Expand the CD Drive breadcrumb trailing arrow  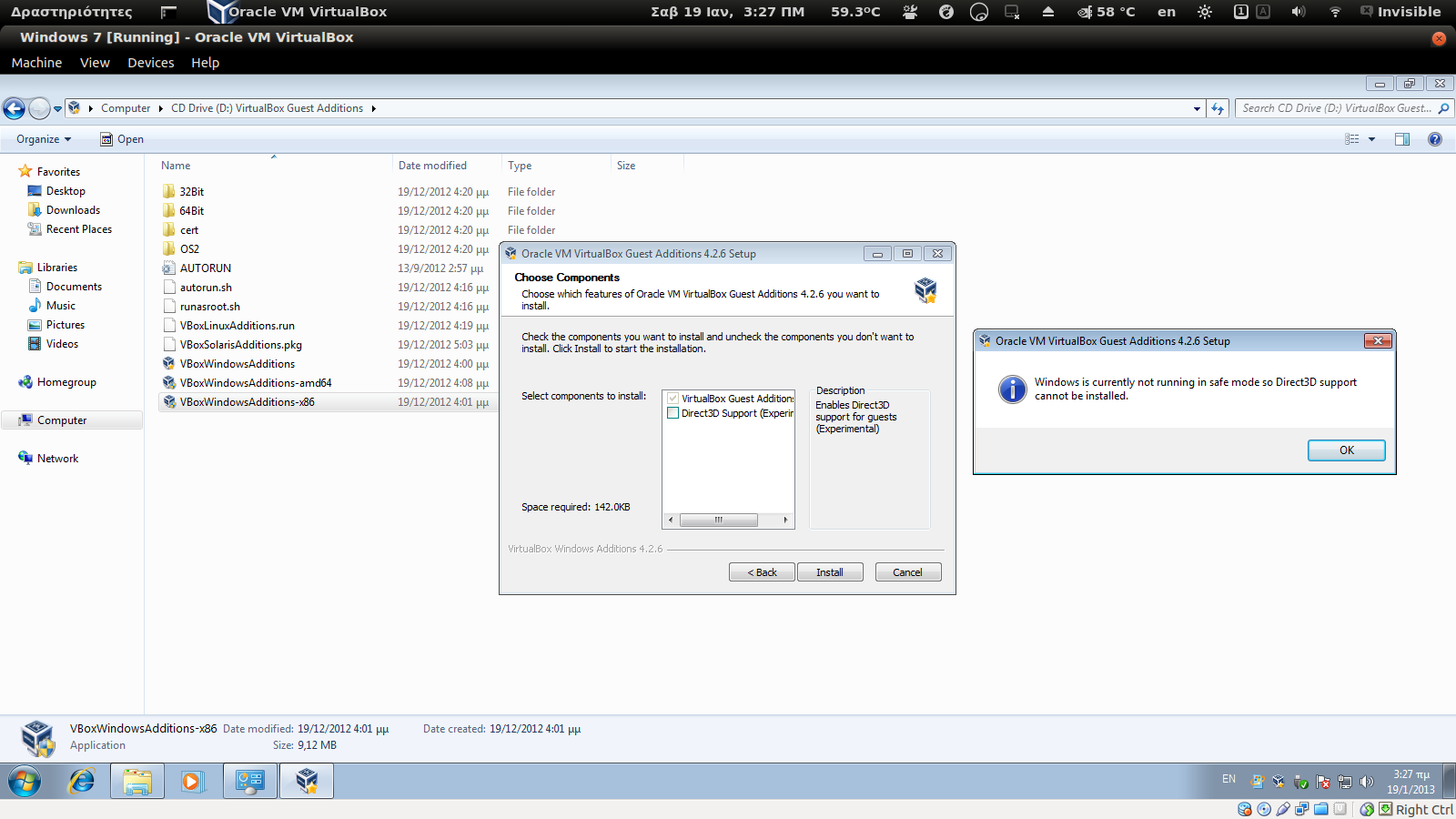click(373, 108)
